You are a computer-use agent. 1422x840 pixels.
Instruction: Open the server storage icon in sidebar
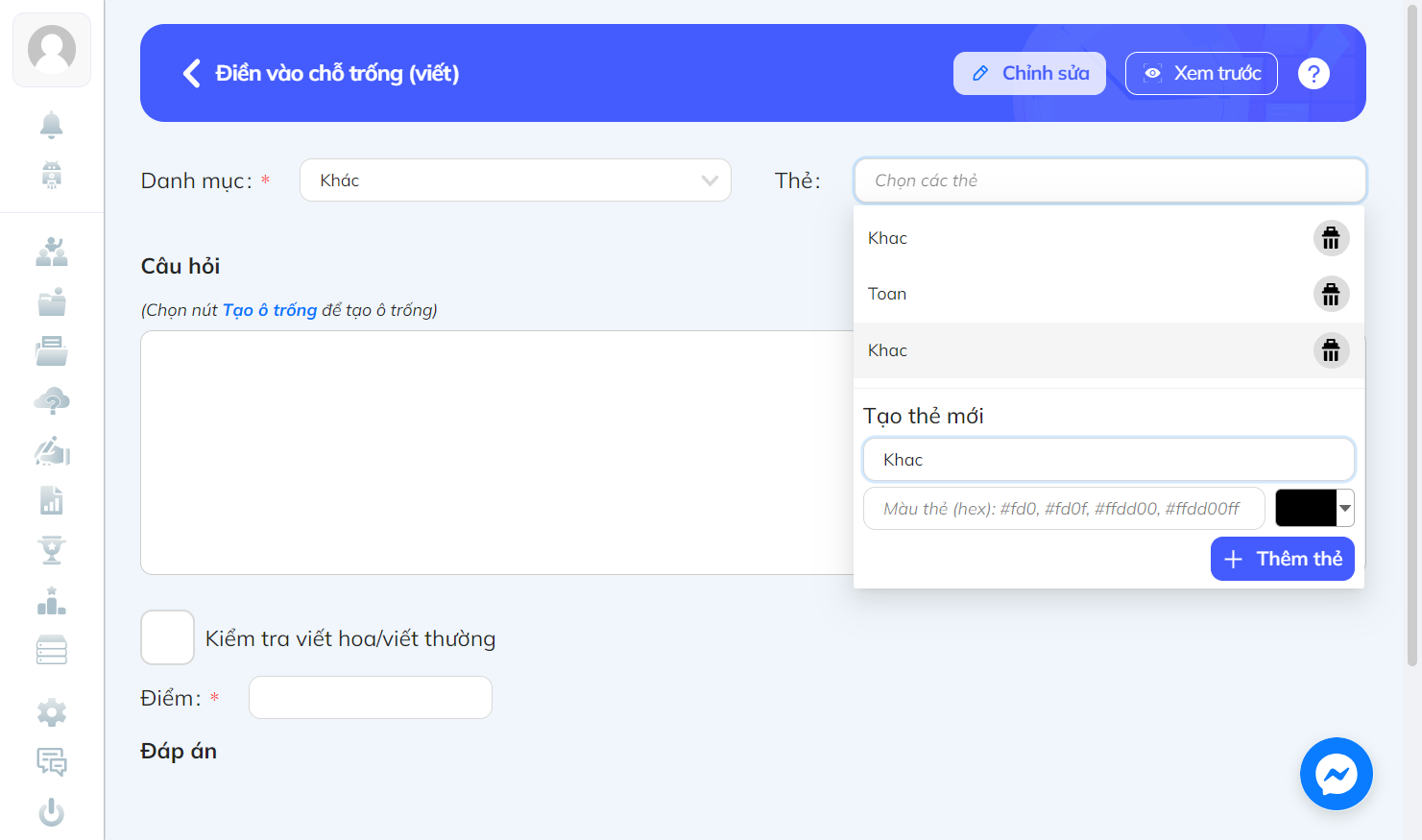coord(52,650)
